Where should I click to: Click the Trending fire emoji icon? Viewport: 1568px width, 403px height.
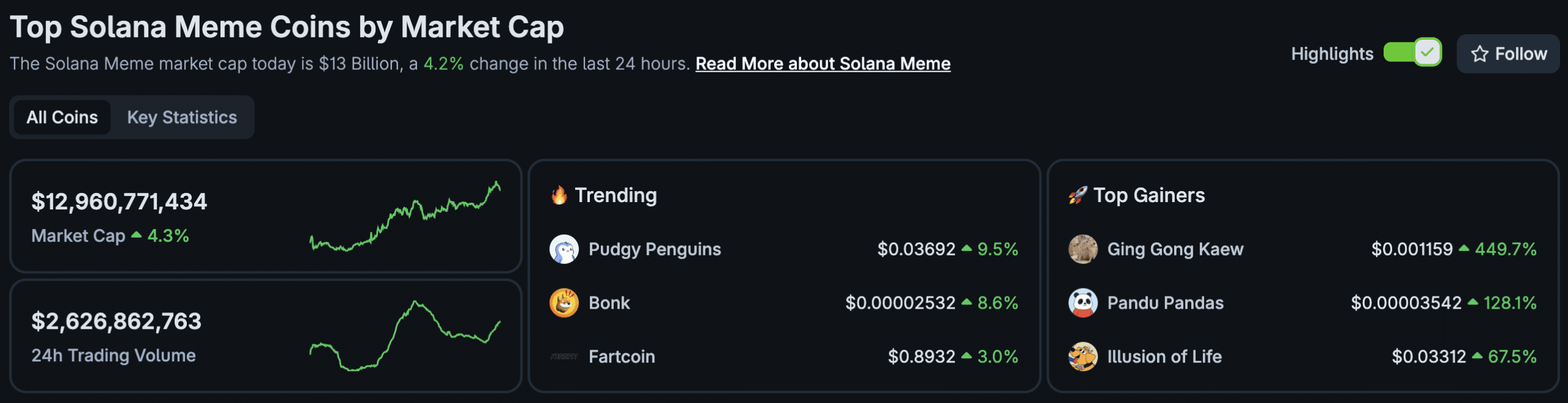click(x=559, y=195)
